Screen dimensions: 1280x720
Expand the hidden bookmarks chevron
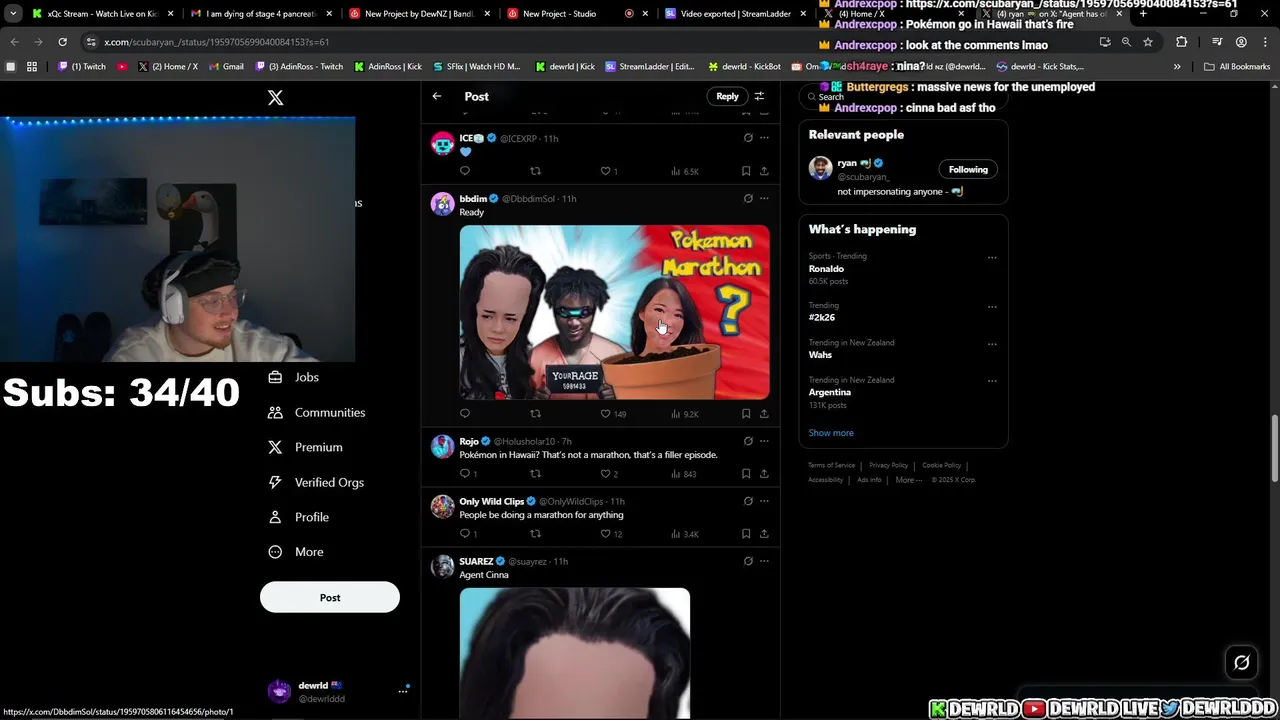[x=1177, y=67]
